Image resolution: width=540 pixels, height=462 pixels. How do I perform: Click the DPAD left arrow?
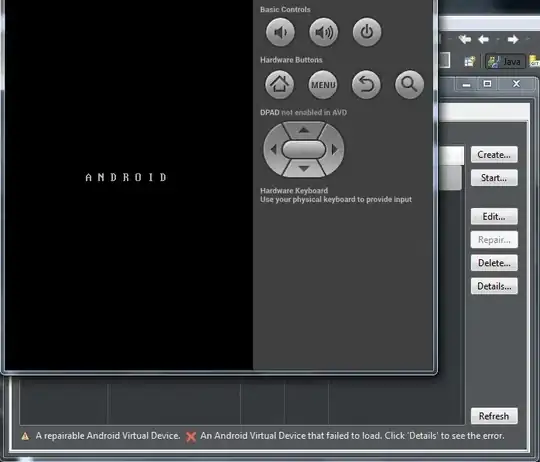coord(273,149)
